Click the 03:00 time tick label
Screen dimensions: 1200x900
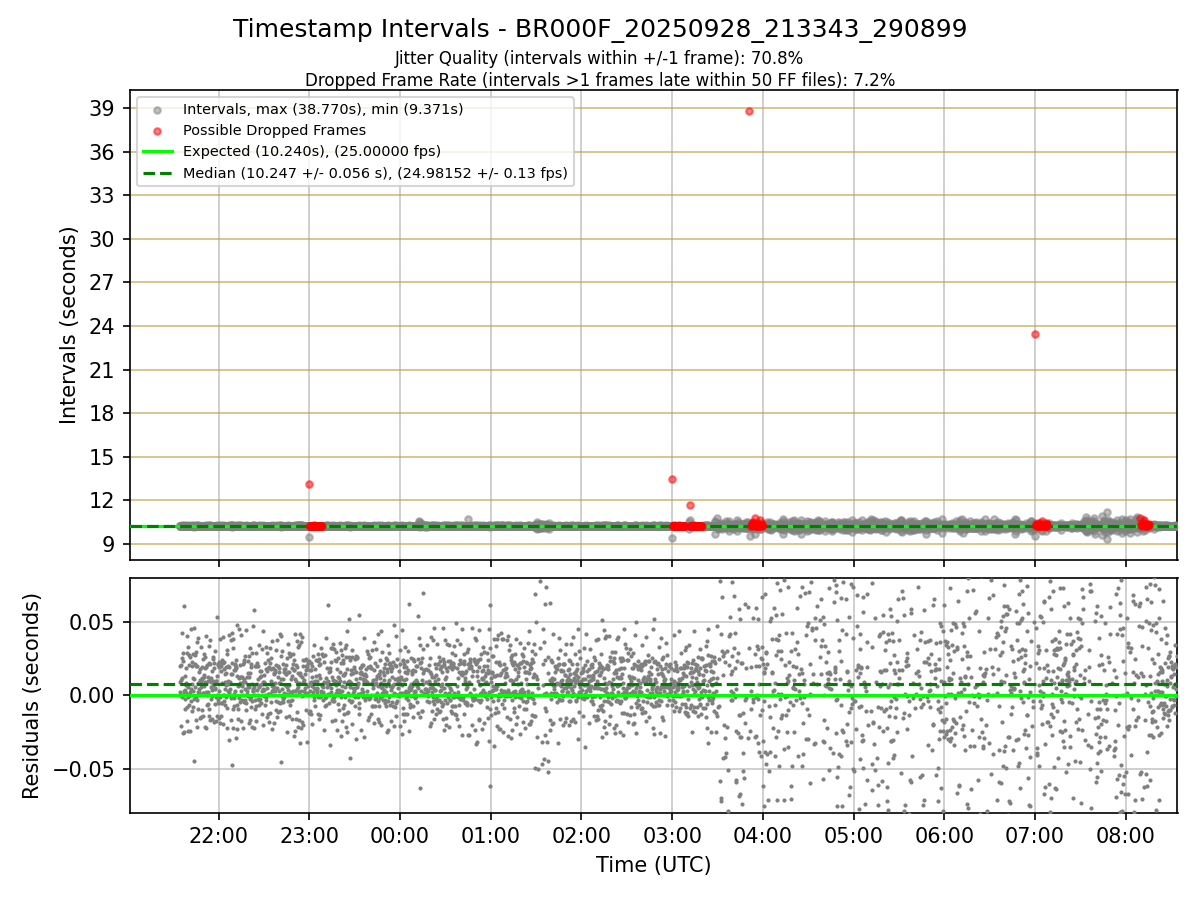672,836
